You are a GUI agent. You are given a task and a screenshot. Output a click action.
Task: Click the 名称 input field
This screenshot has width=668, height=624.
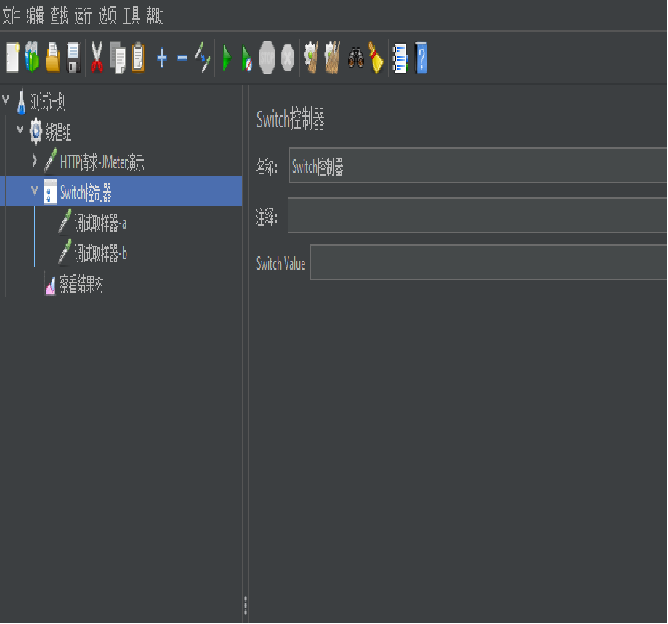pos(478,165)
